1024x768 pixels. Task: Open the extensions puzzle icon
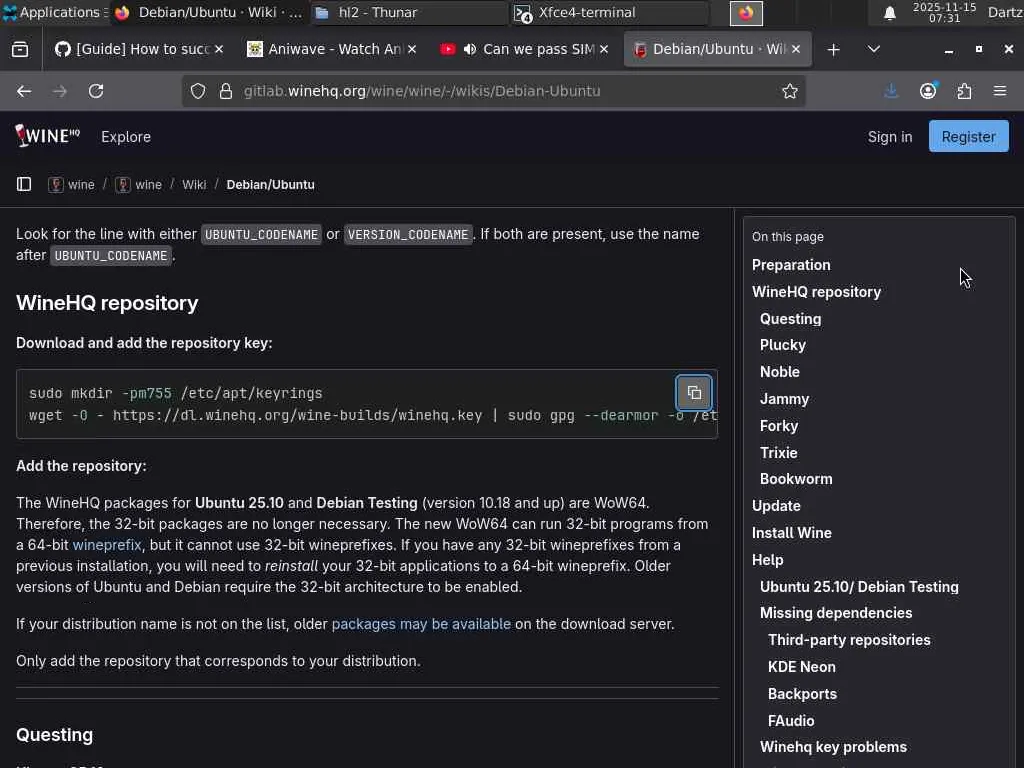(x=964, y=91)
